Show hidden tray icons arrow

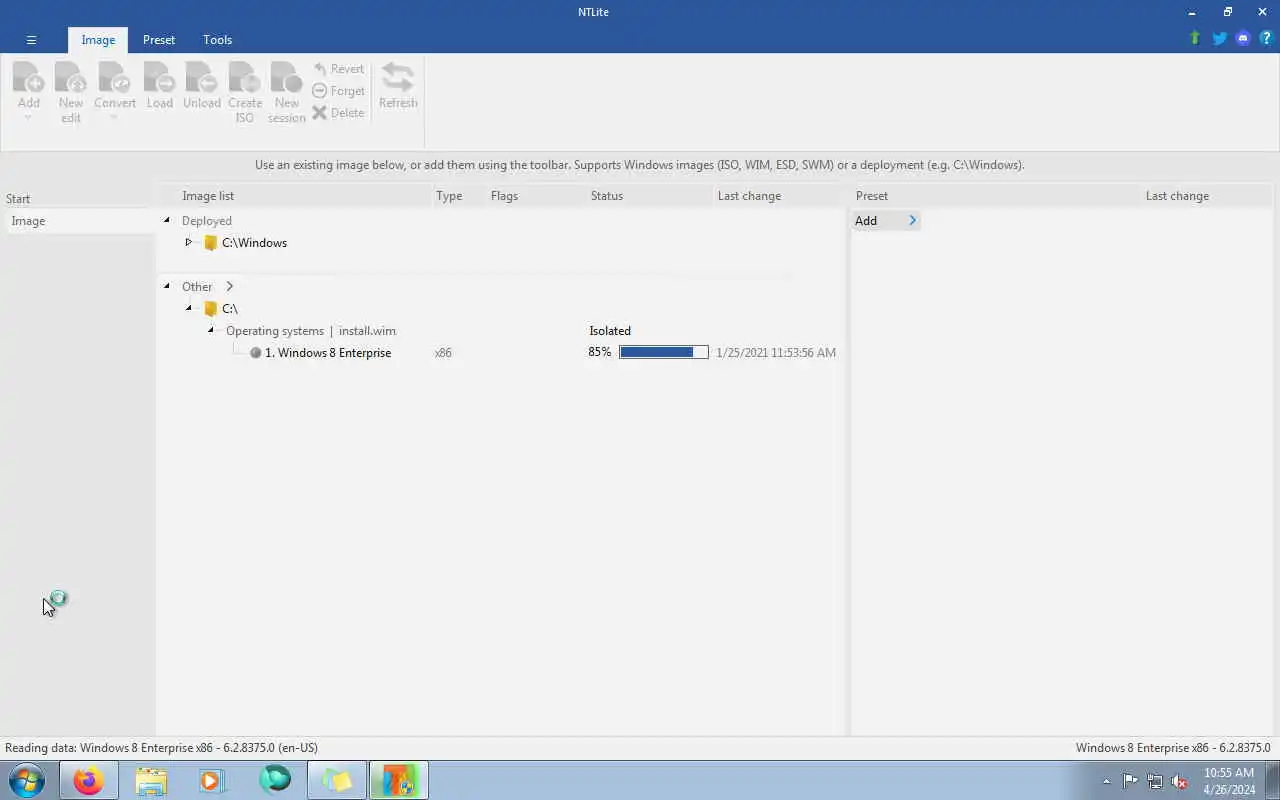1106,781
